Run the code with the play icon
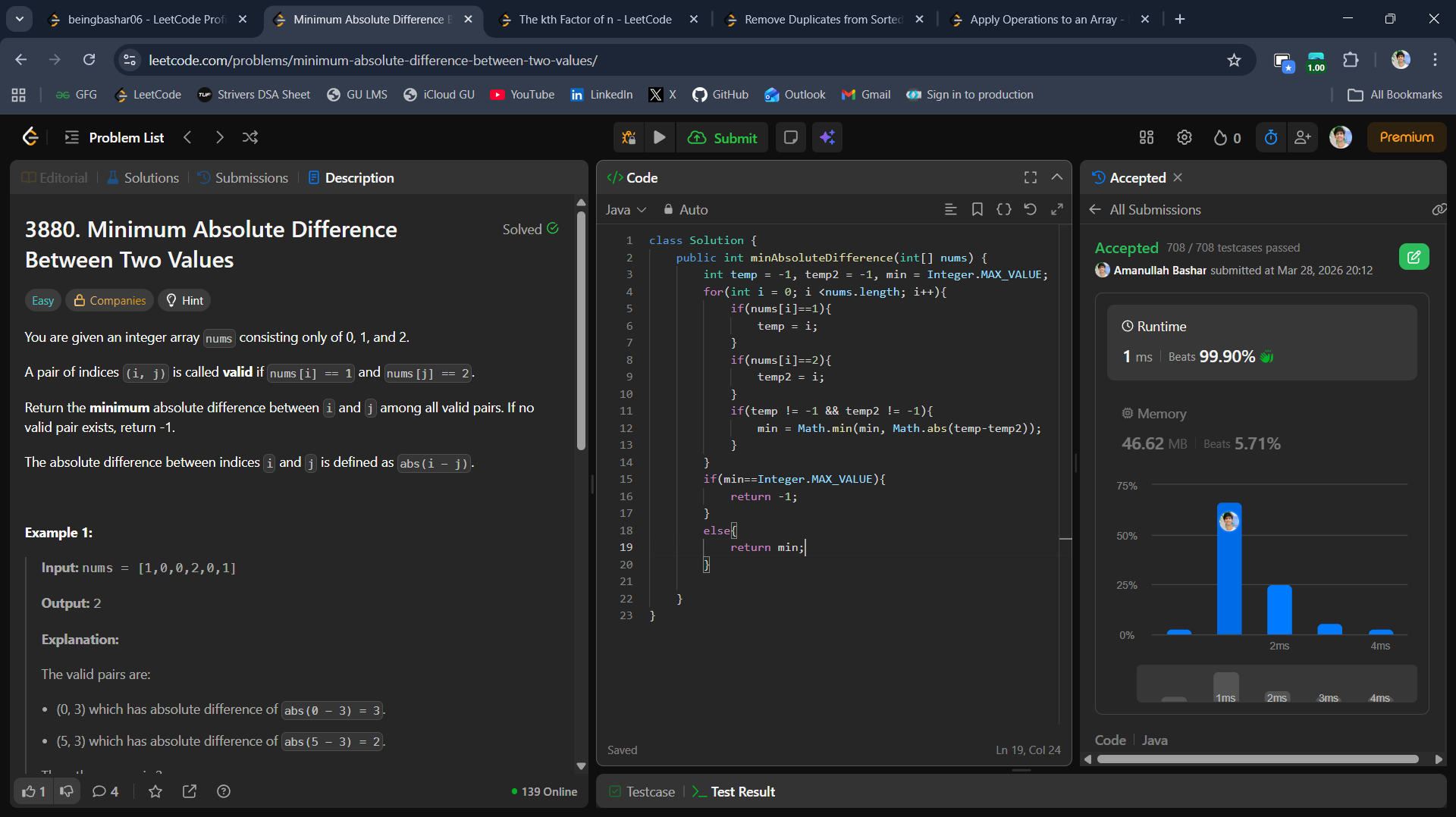 click(659, 137)
